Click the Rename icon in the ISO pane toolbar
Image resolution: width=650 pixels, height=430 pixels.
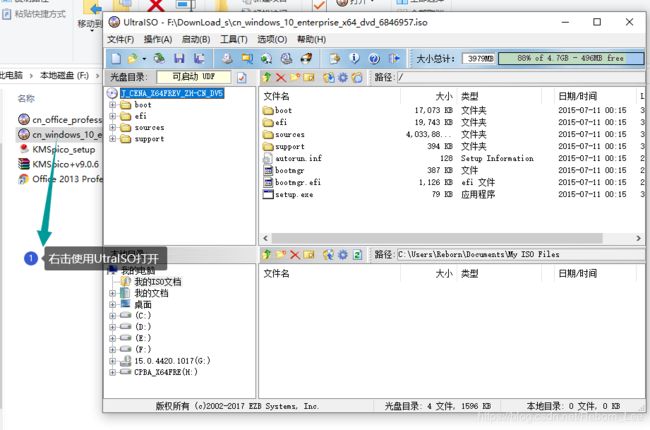click(x=309, y=77)
